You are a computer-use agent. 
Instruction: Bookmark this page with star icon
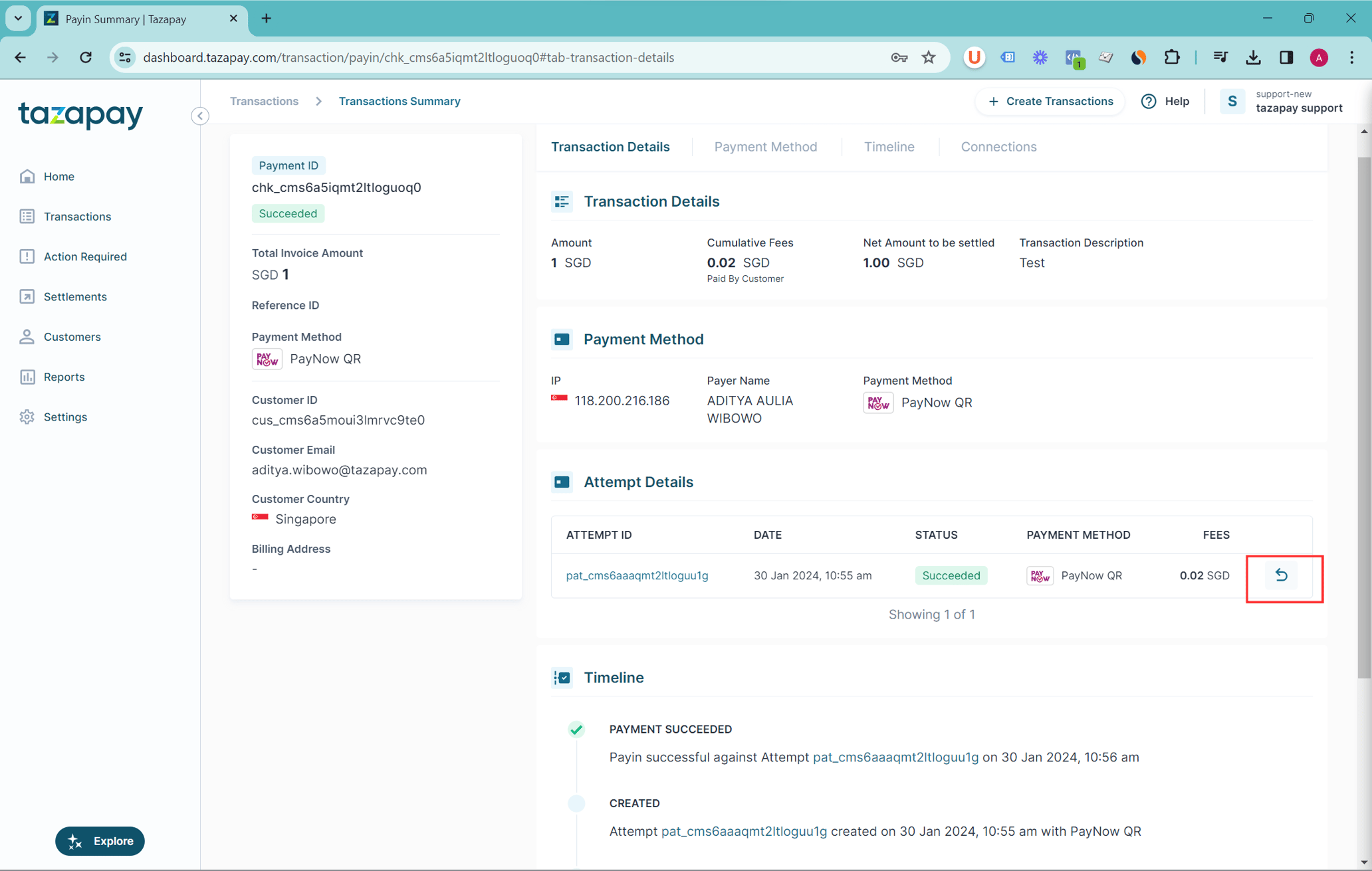pyautogui.click(x=929, y=58)
